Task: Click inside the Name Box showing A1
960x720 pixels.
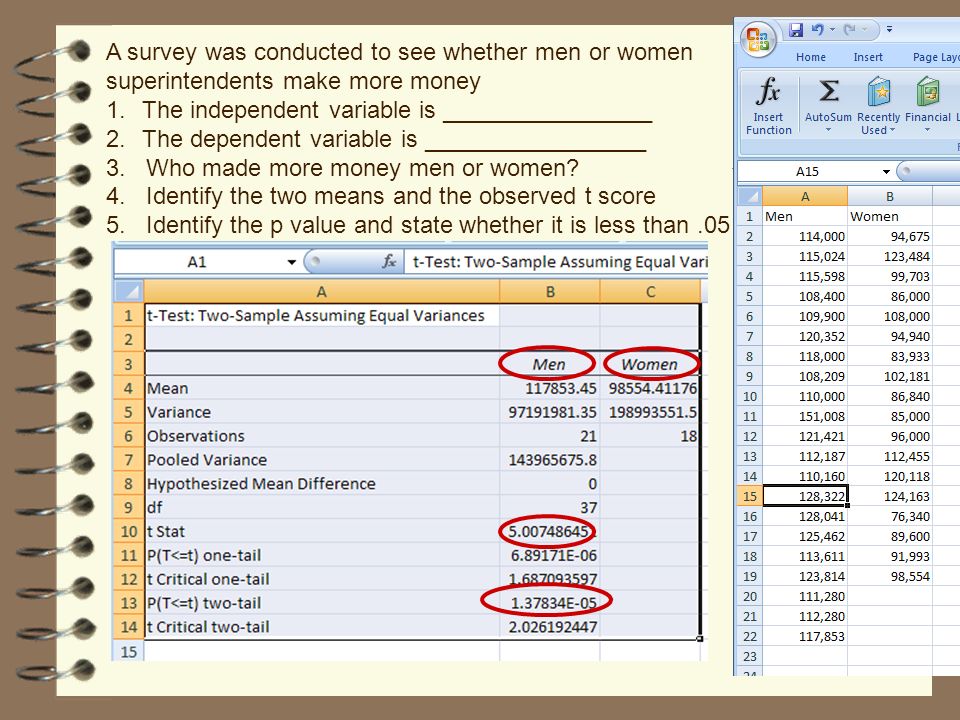Action: 199,262
